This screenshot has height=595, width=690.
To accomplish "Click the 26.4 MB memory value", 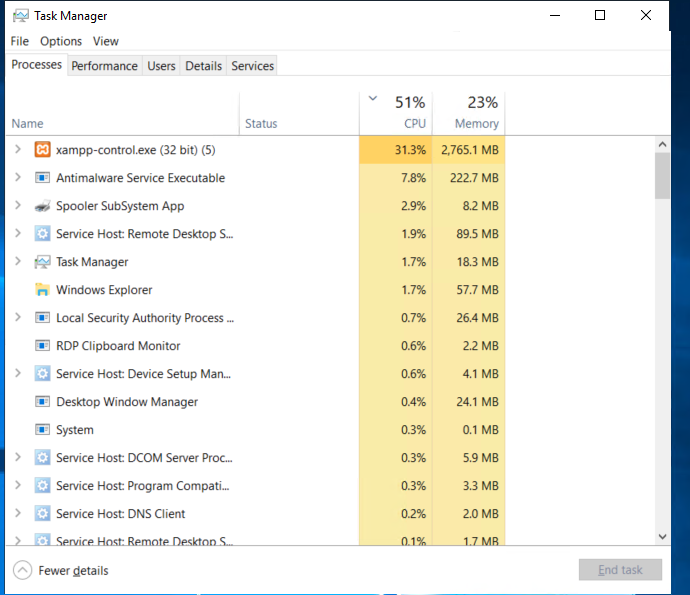I will click(x=477, y=318).
